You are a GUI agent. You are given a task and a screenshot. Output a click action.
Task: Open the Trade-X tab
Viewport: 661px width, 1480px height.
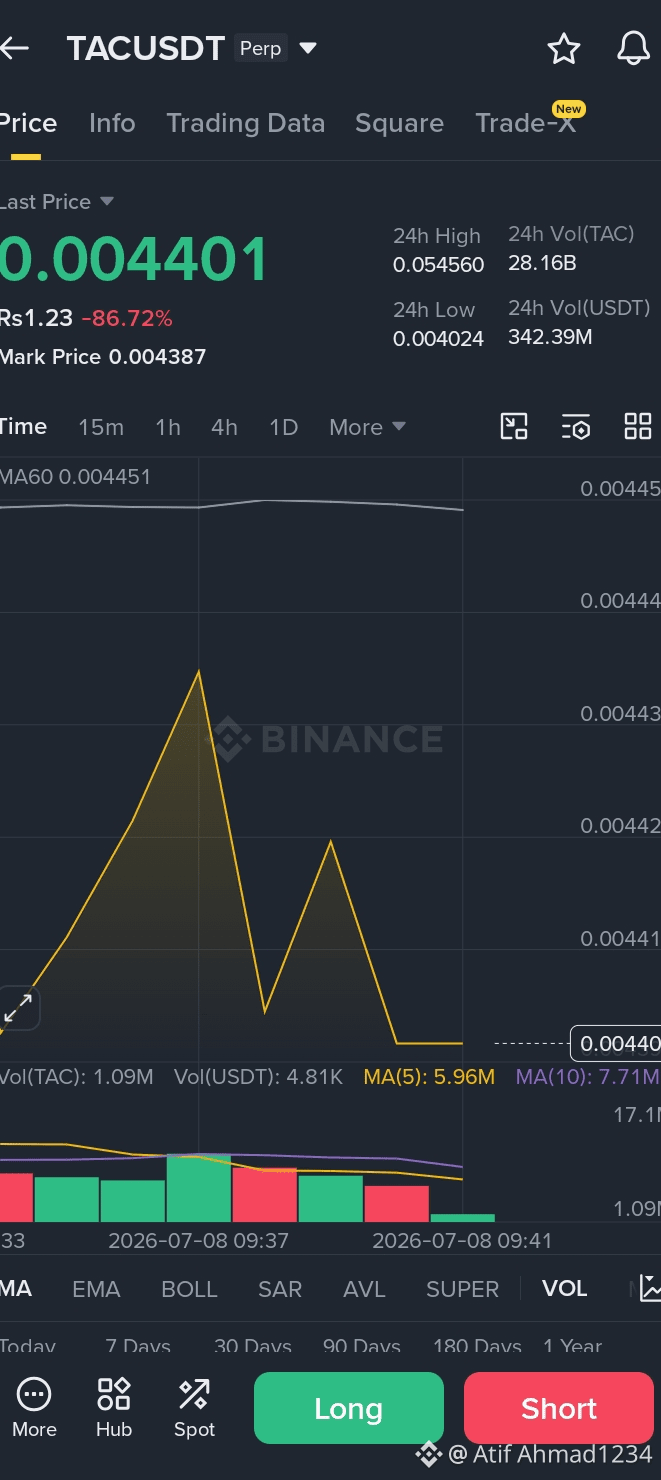coord(526,123)
